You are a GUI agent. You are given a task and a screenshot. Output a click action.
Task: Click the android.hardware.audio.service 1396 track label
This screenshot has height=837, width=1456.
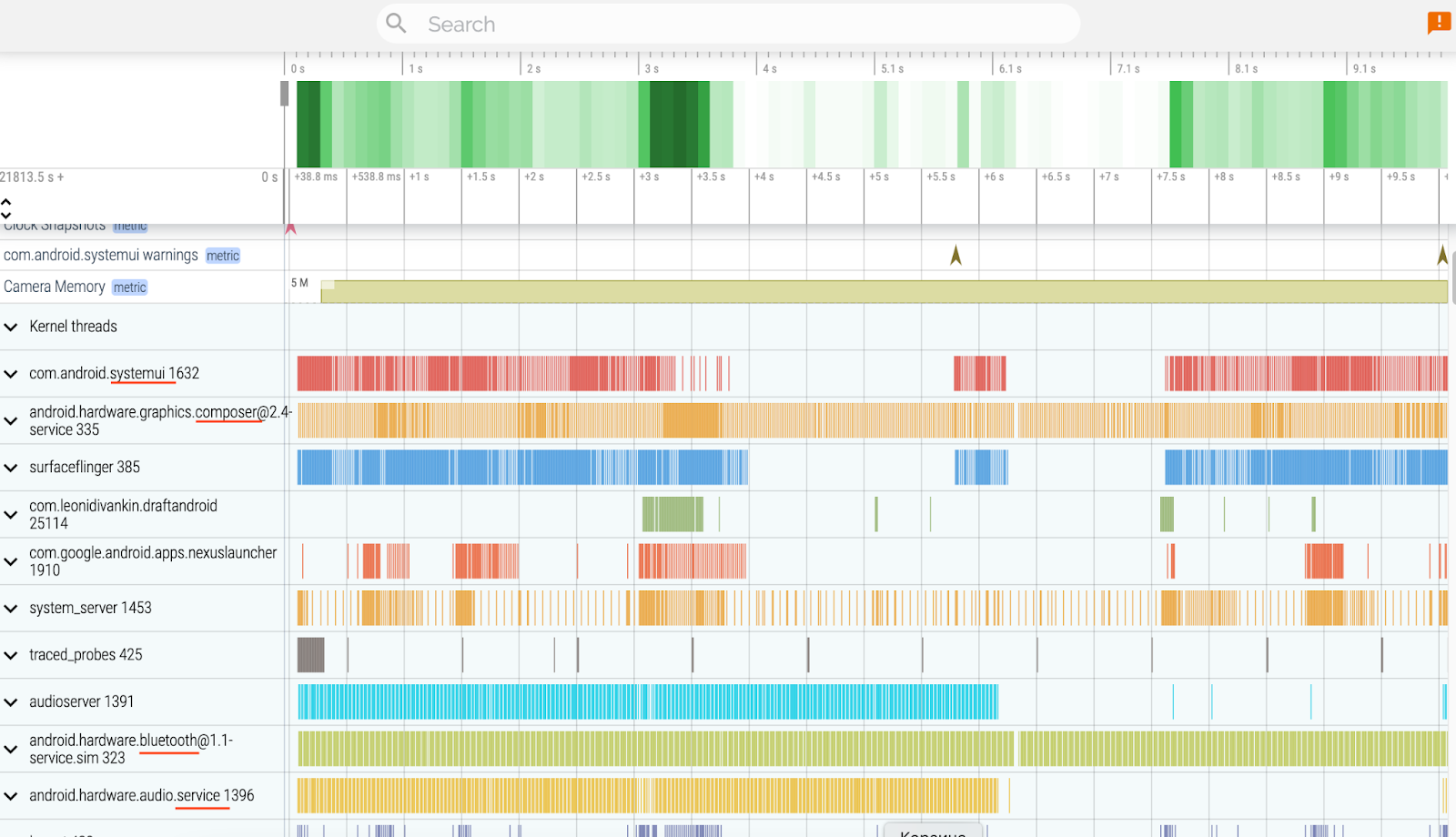coord(141,796)
